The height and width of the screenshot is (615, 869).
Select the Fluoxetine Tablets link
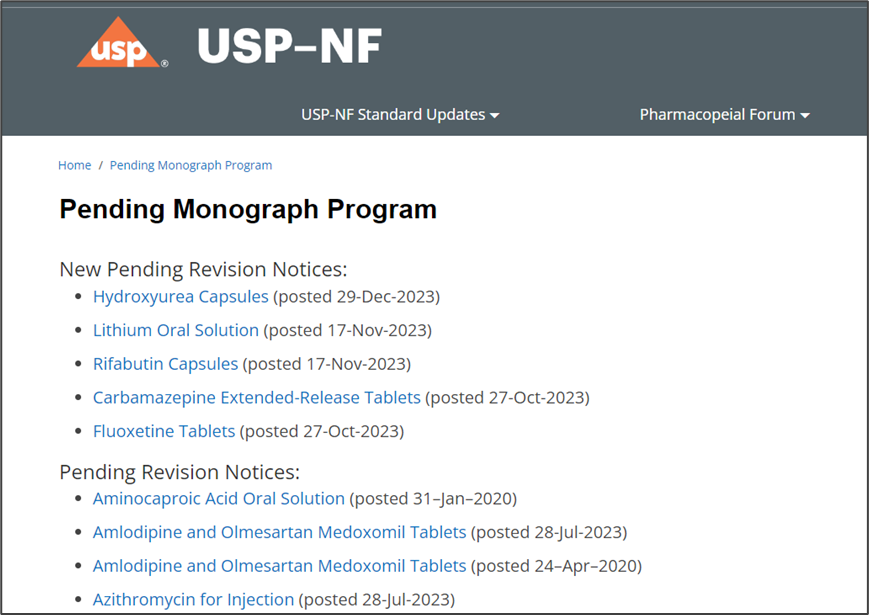coord(163,432)
